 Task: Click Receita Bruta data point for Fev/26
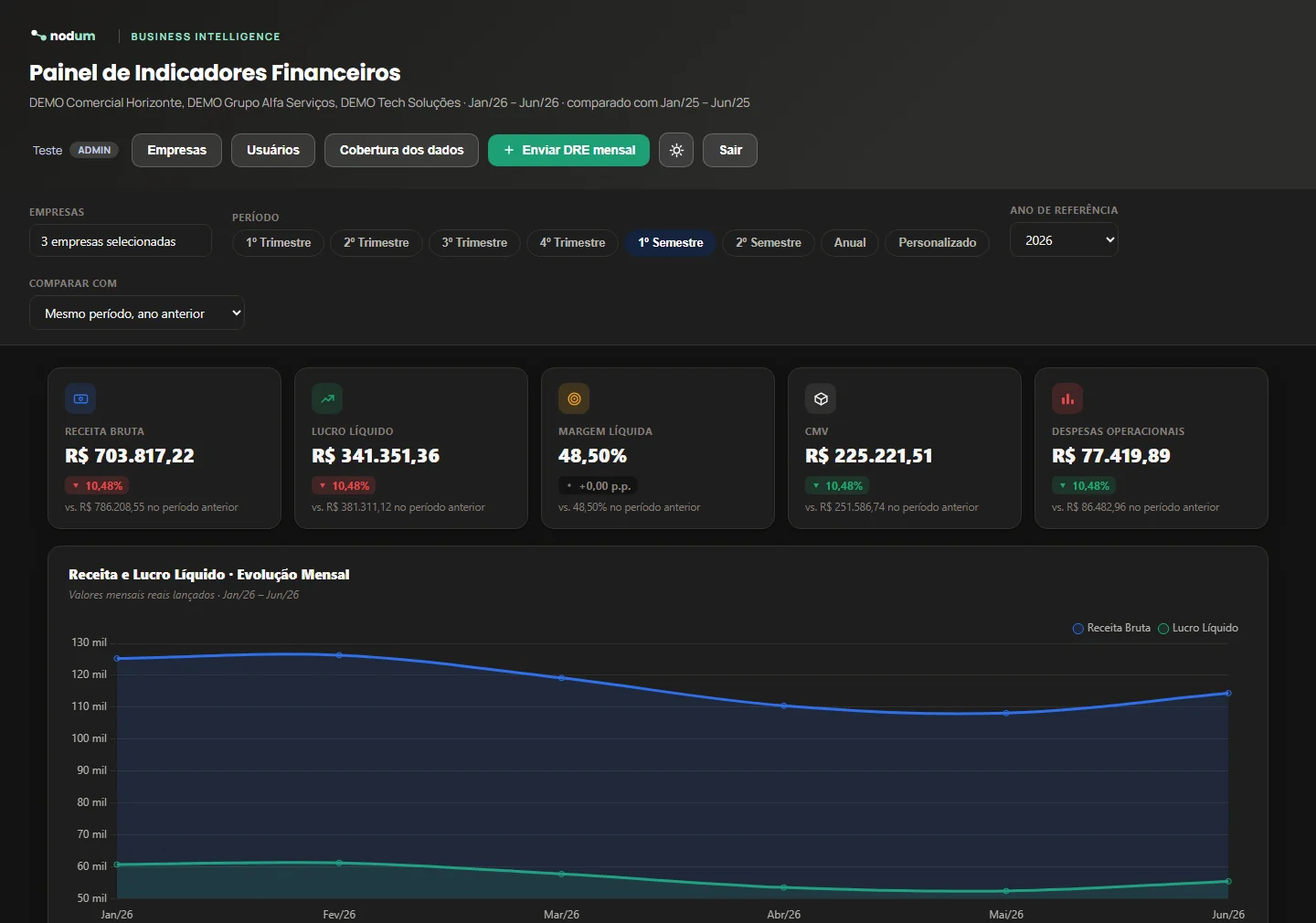click(x=339, y=655)
